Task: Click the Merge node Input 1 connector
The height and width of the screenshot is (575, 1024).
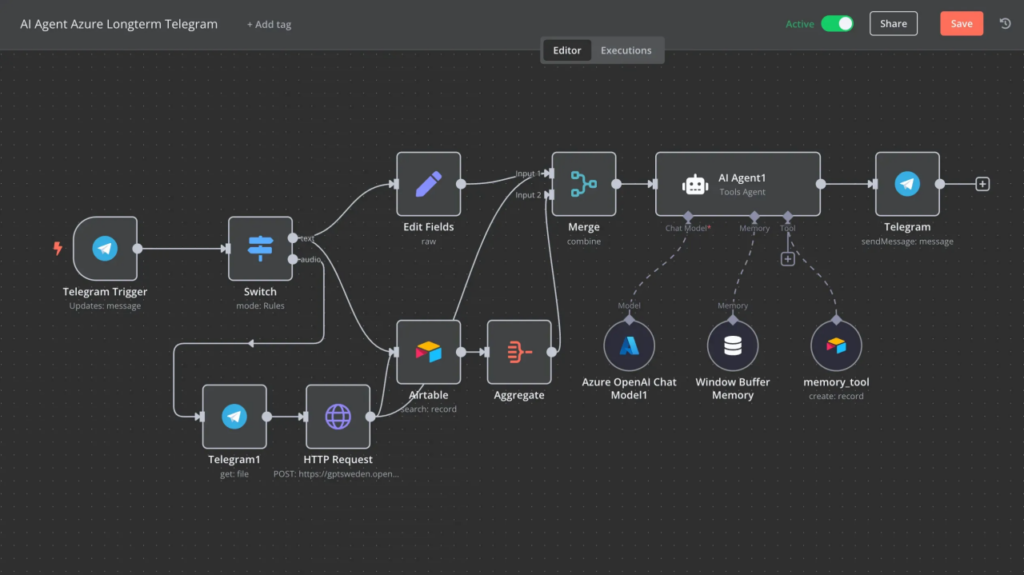Action: (550, 173)
